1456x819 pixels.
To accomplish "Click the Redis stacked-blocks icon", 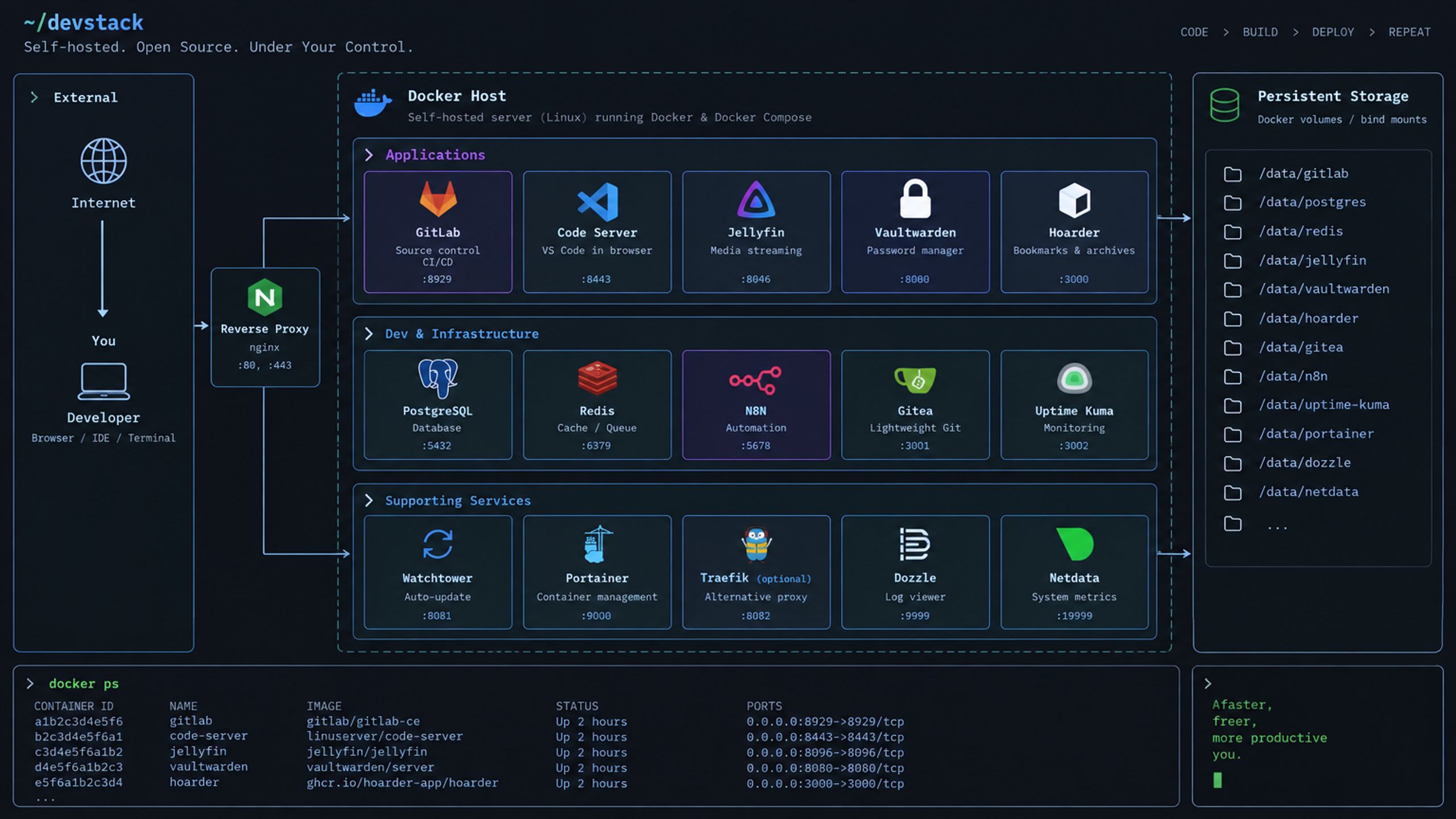I will pos(597,378).
